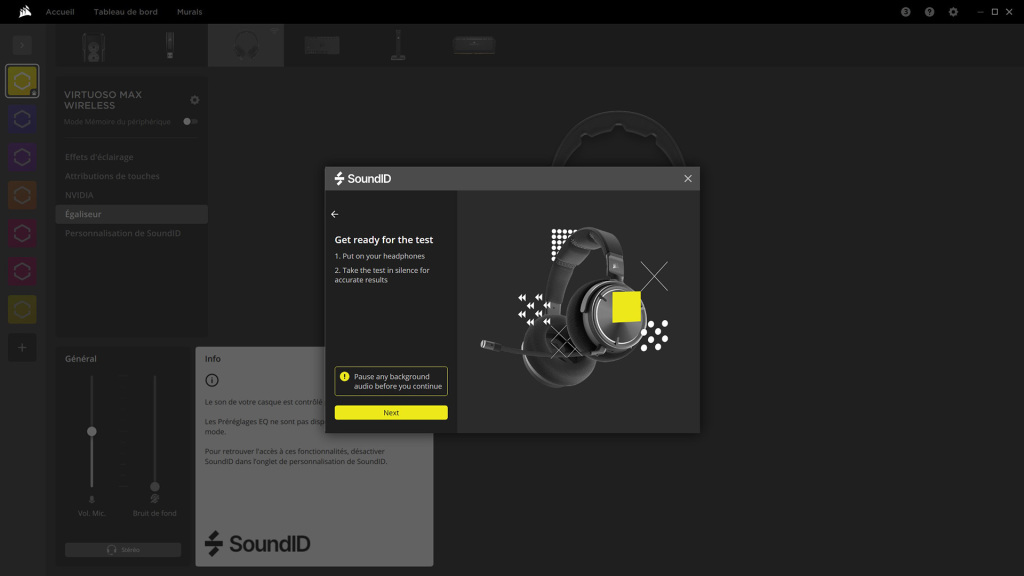Open Tableau de bord in top navigation

(x=125, y=12)
